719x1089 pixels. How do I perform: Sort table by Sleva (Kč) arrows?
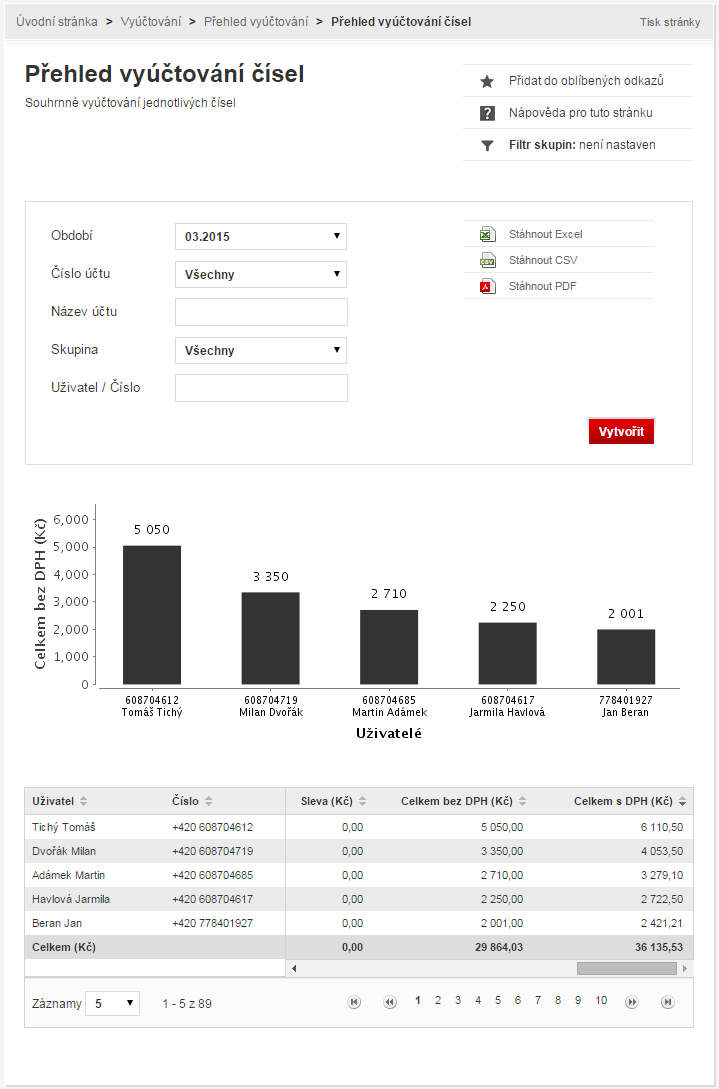(362, 801)
